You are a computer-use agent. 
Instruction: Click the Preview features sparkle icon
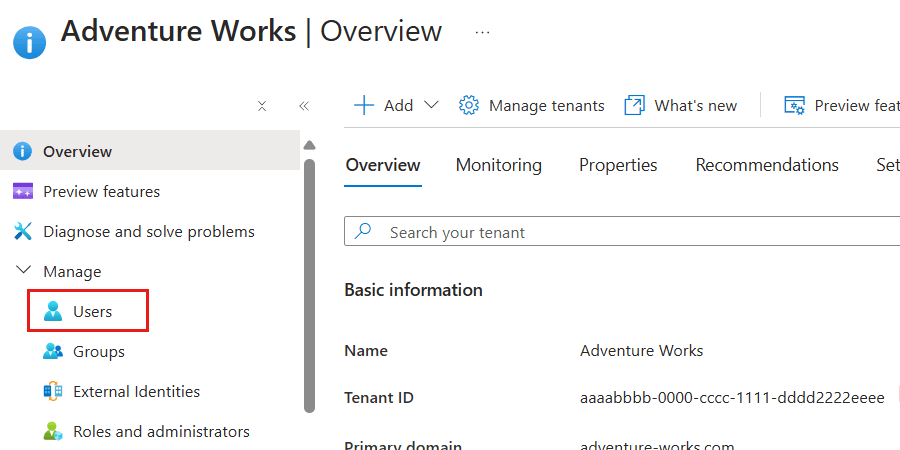pos(24,192)
